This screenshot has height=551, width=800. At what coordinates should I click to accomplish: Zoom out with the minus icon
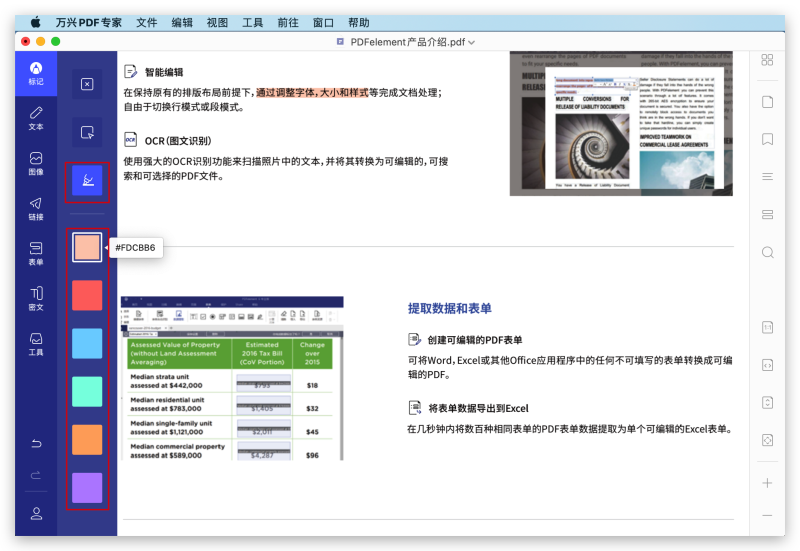[767, 516]
